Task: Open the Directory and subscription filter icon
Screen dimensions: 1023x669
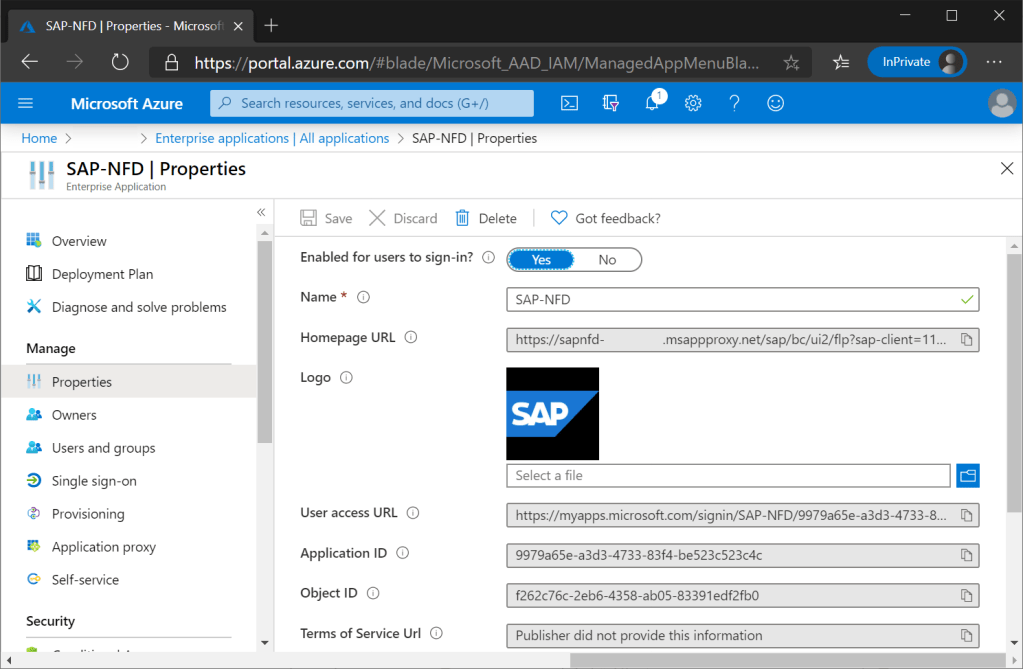Action: tap(611, 103)
